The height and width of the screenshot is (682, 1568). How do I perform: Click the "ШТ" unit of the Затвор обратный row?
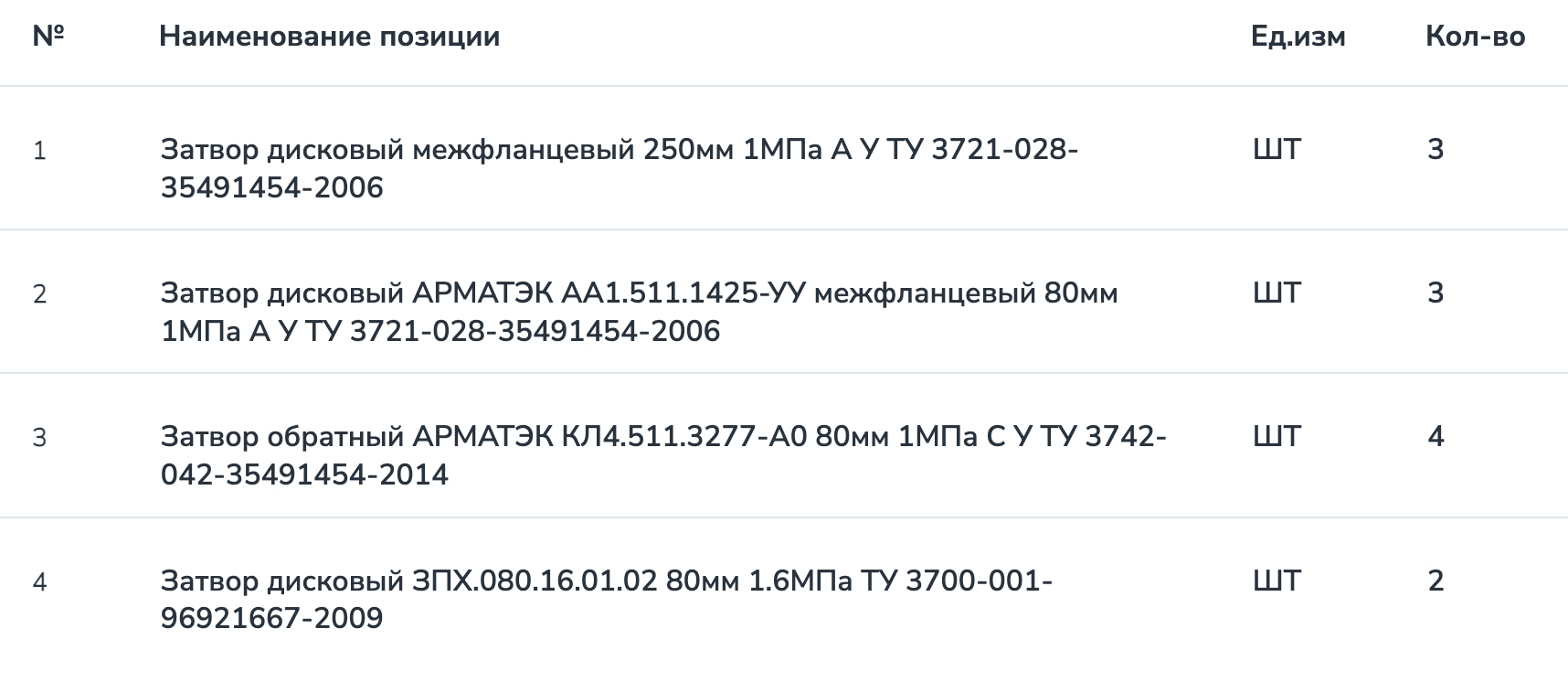tap(1277, 436)
